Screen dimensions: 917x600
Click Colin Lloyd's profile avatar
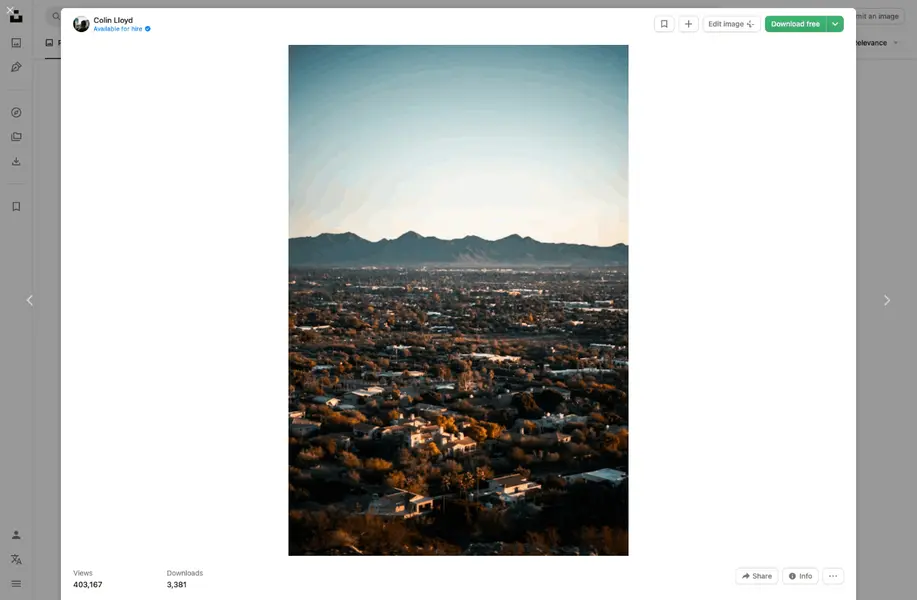[81, 23]
